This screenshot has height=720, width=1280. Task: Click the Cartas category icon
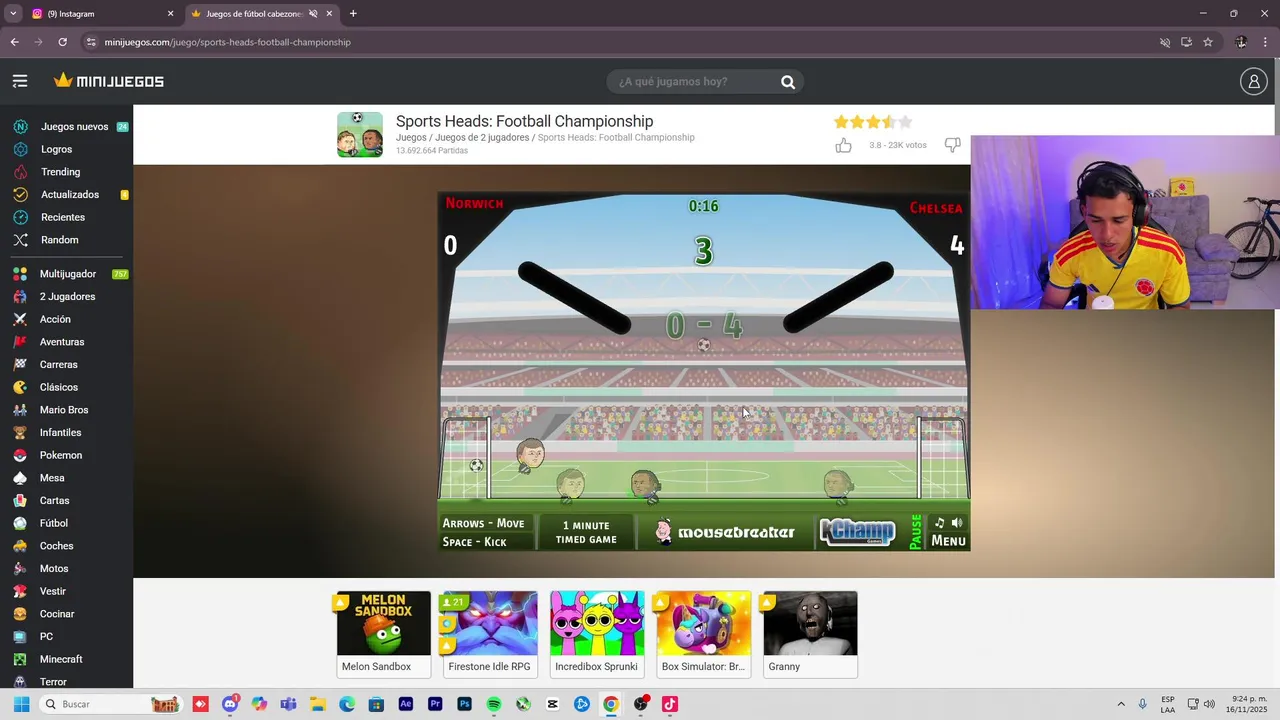point(20,501)
